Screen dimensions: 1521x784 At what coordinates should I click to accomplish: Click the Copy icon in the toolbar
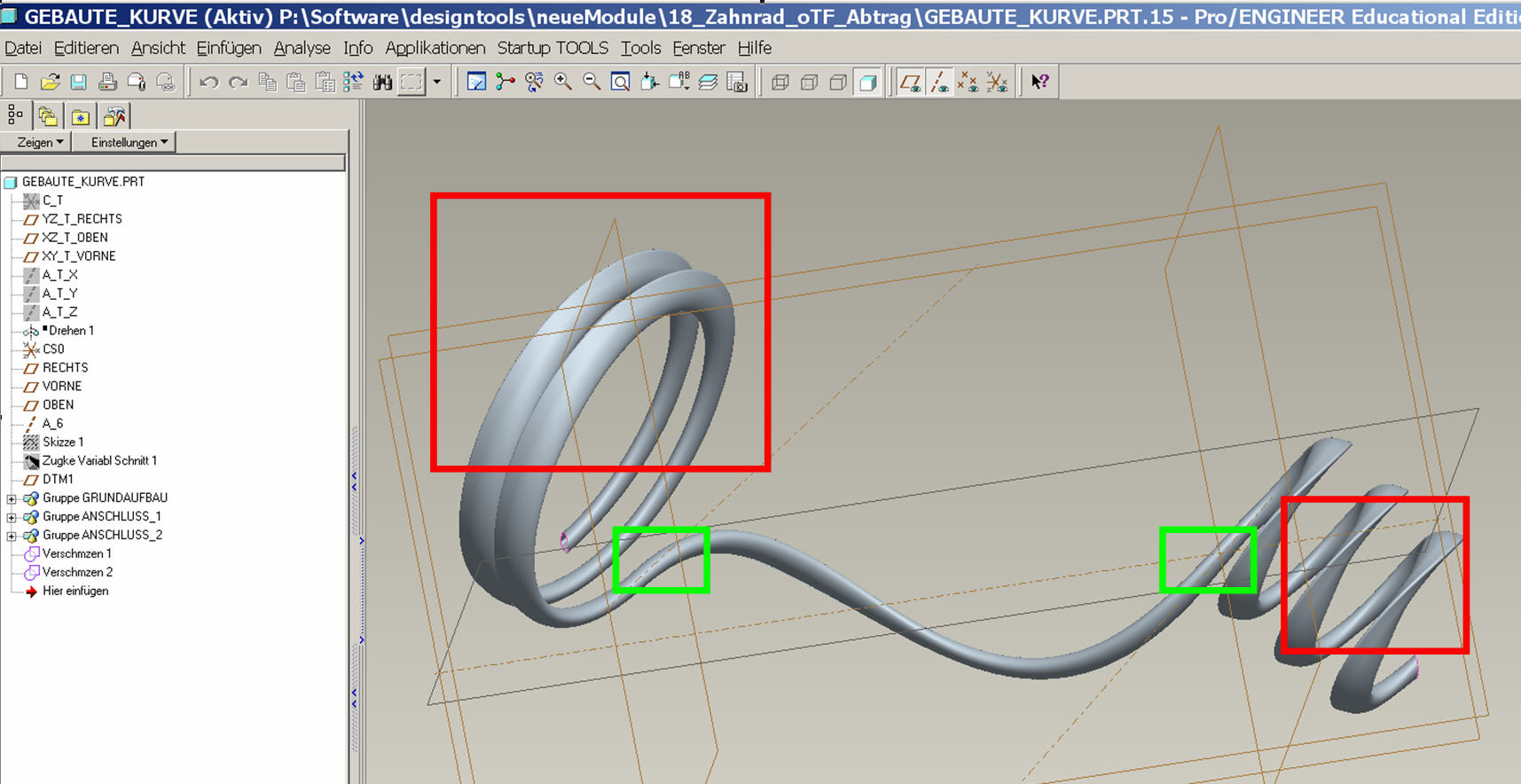267,82
